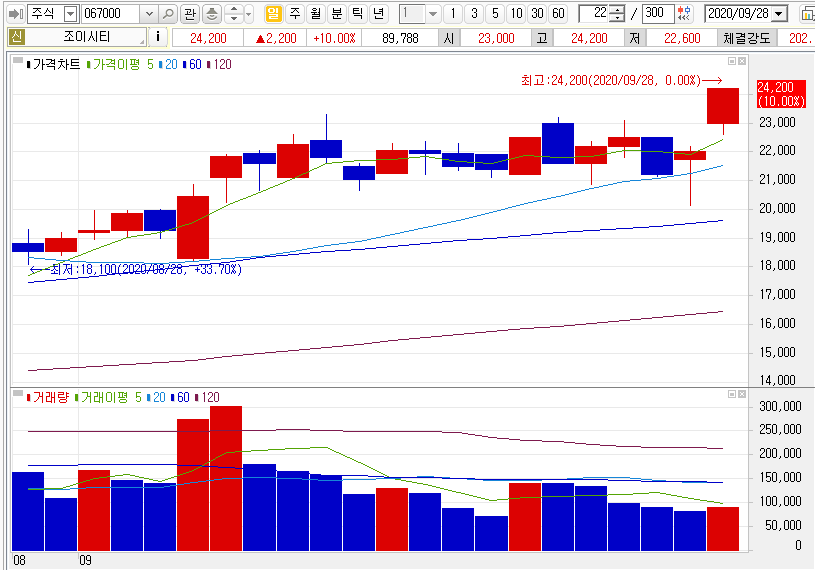Select the 월 monthly chart period
Screen dimensions: 815x570
pos(316,14)
